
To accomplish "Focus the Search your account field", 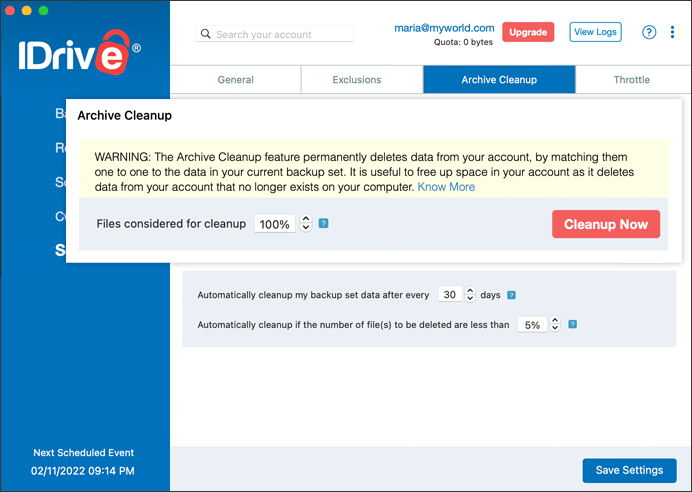I will tap(275, 34).
